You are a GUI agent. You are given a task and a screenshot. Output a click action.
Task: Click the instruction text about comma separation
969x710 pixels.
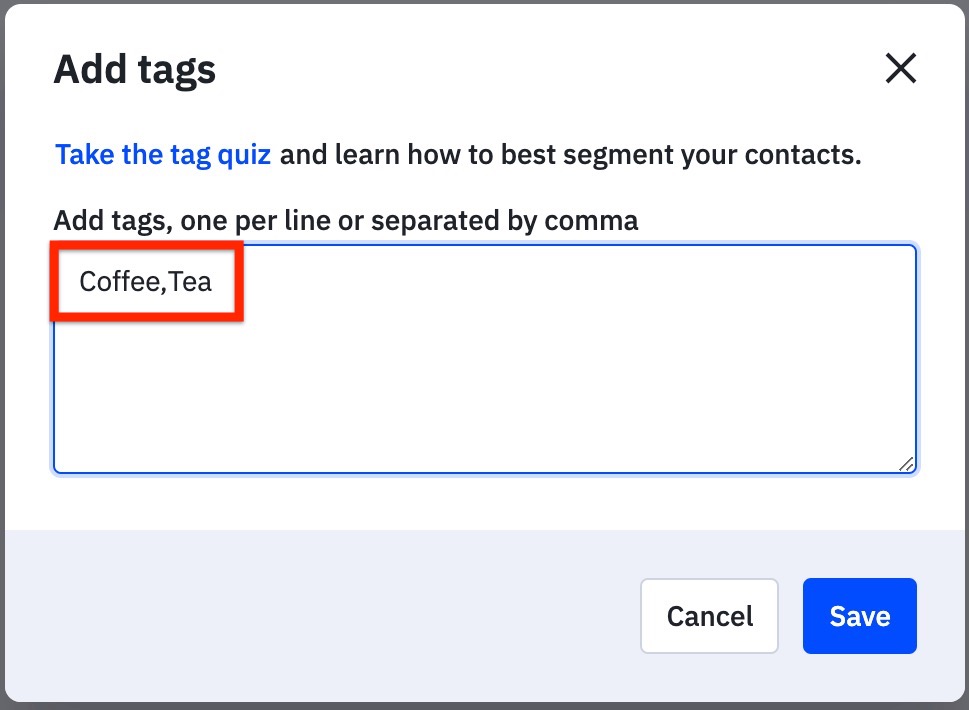tap(344, 219)
